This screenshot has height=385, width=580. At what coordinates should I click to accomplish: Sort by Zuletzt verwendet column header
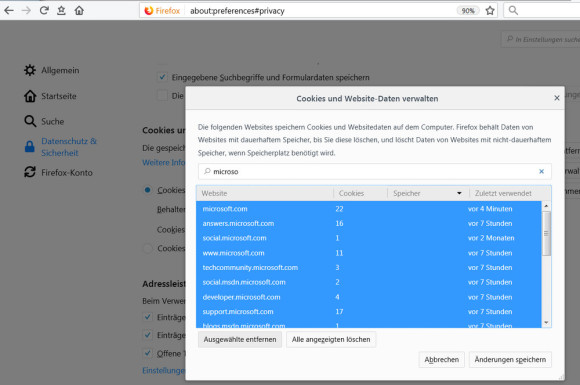(x=510, y=193)
